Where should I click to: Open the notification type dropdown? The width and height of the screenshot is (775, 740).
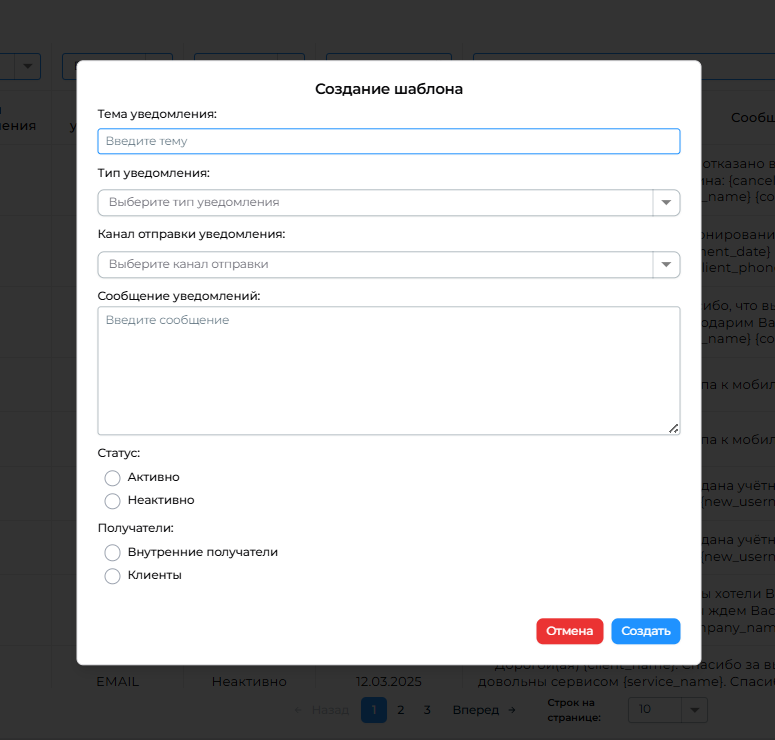point(375,202)
